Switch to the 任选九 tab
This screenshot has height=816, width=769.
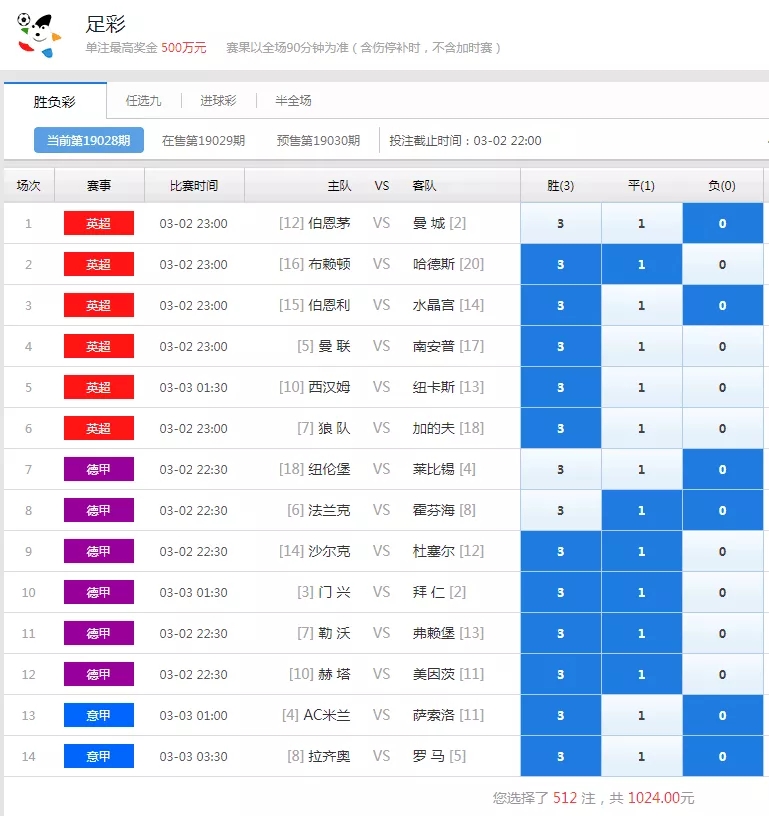[x=144, y=100]
